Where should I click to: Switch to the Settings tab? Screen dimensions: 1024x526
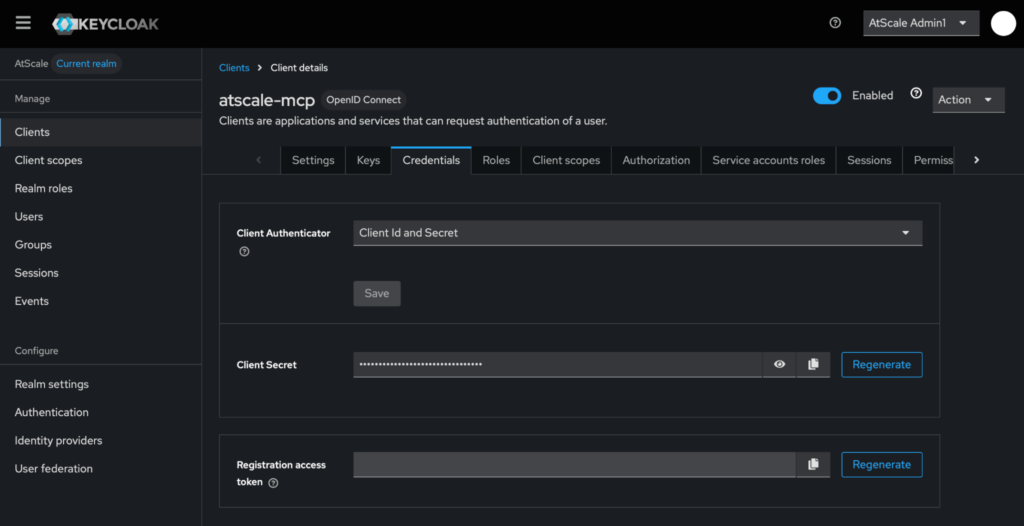point(313,160)
